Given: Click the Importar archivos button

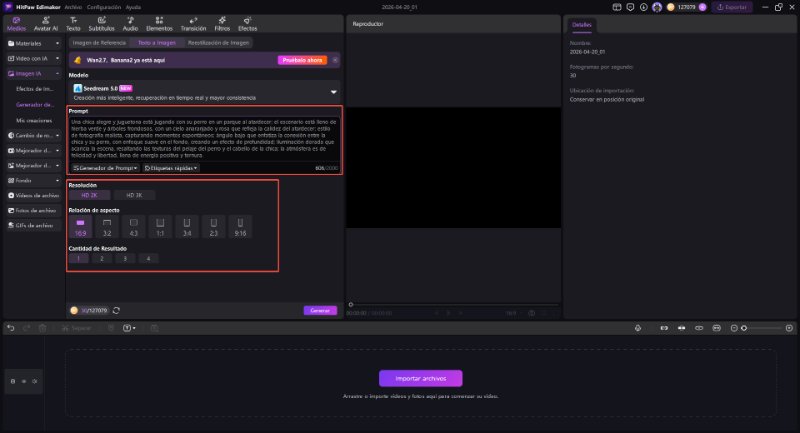Looking at the screenshot, I should click(420, 378).
